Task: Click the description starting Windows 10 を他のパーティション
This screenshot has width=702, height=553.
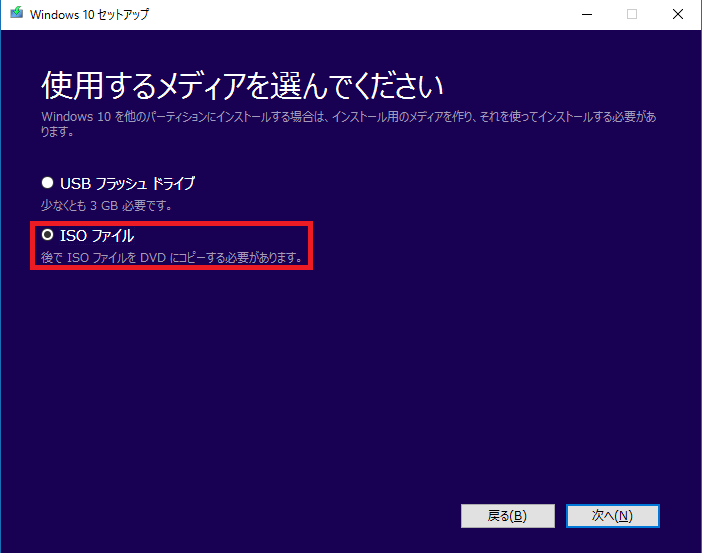Action: tap(349, 124)
